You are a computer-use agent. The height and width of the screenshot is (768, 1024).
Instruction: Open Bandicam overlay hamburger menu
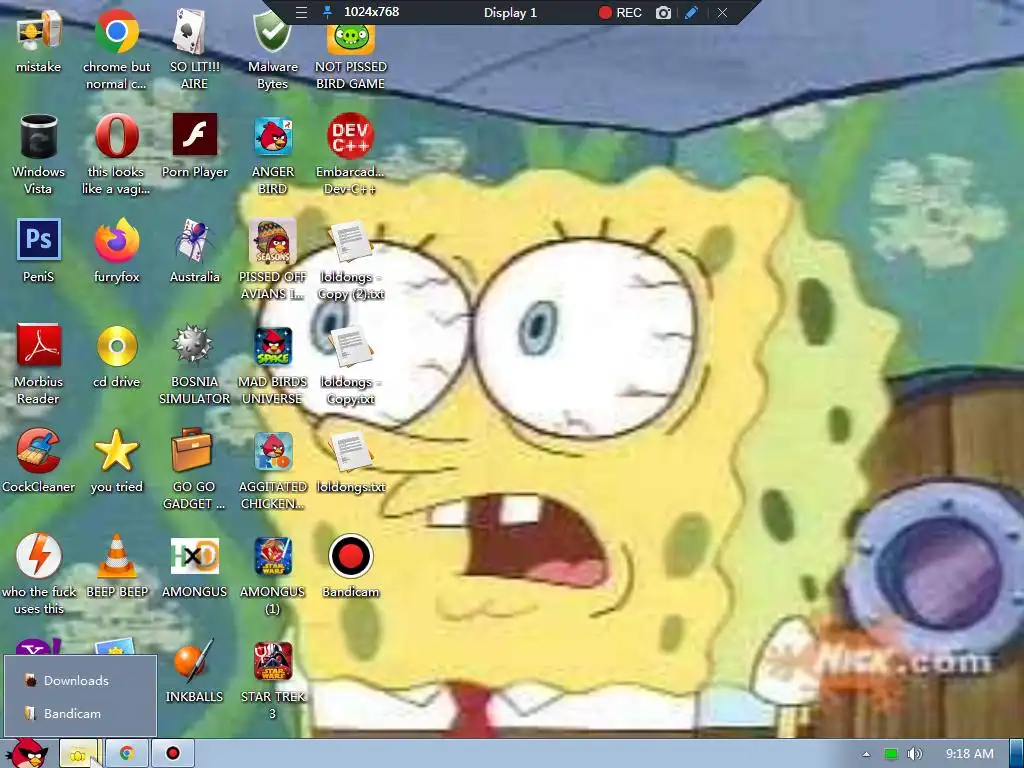click(x=301, y=12)
